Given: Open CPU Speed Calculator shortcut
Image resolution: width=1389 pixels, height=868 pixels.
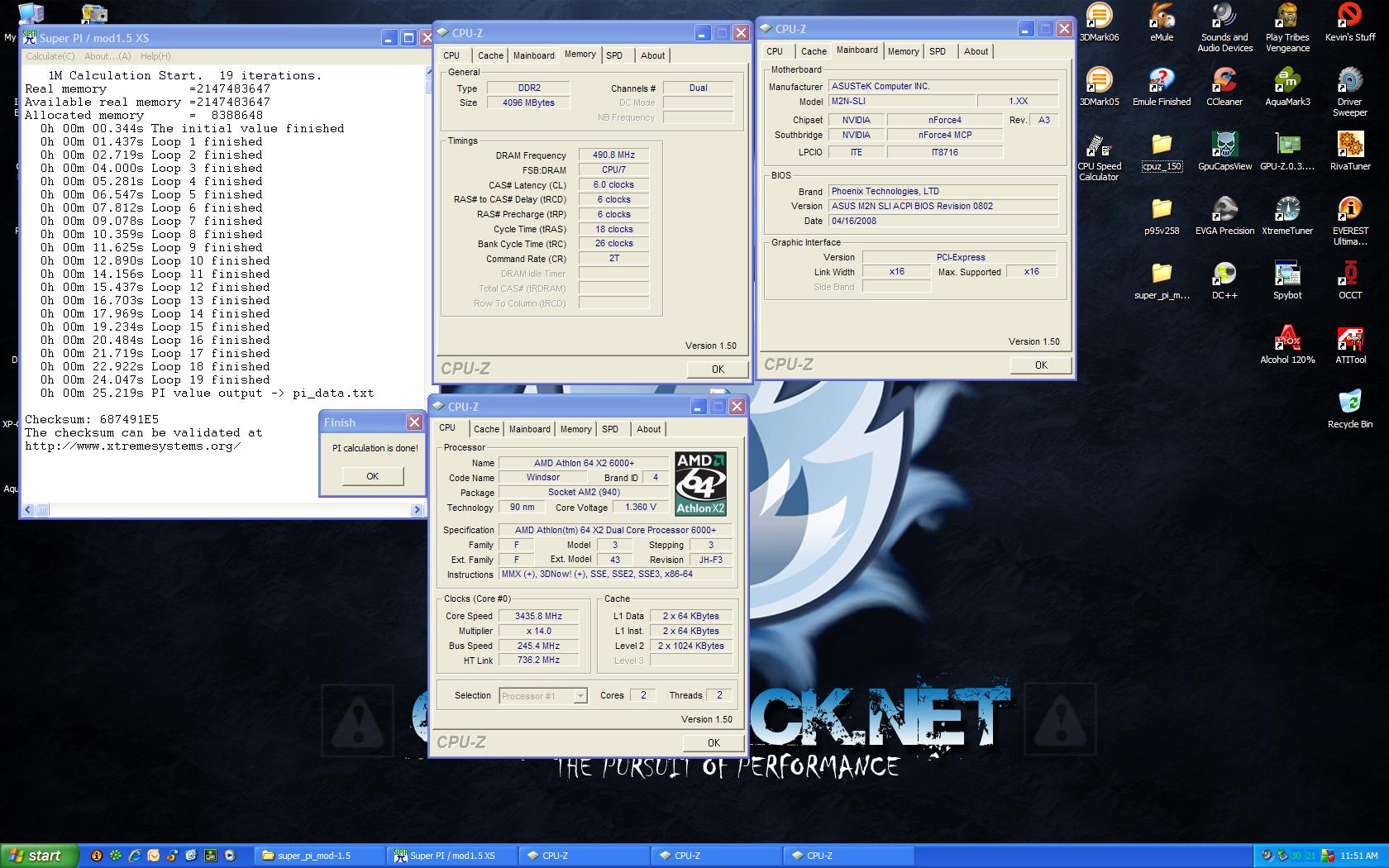Looking at the screenshot, I should click(1099, 156).
